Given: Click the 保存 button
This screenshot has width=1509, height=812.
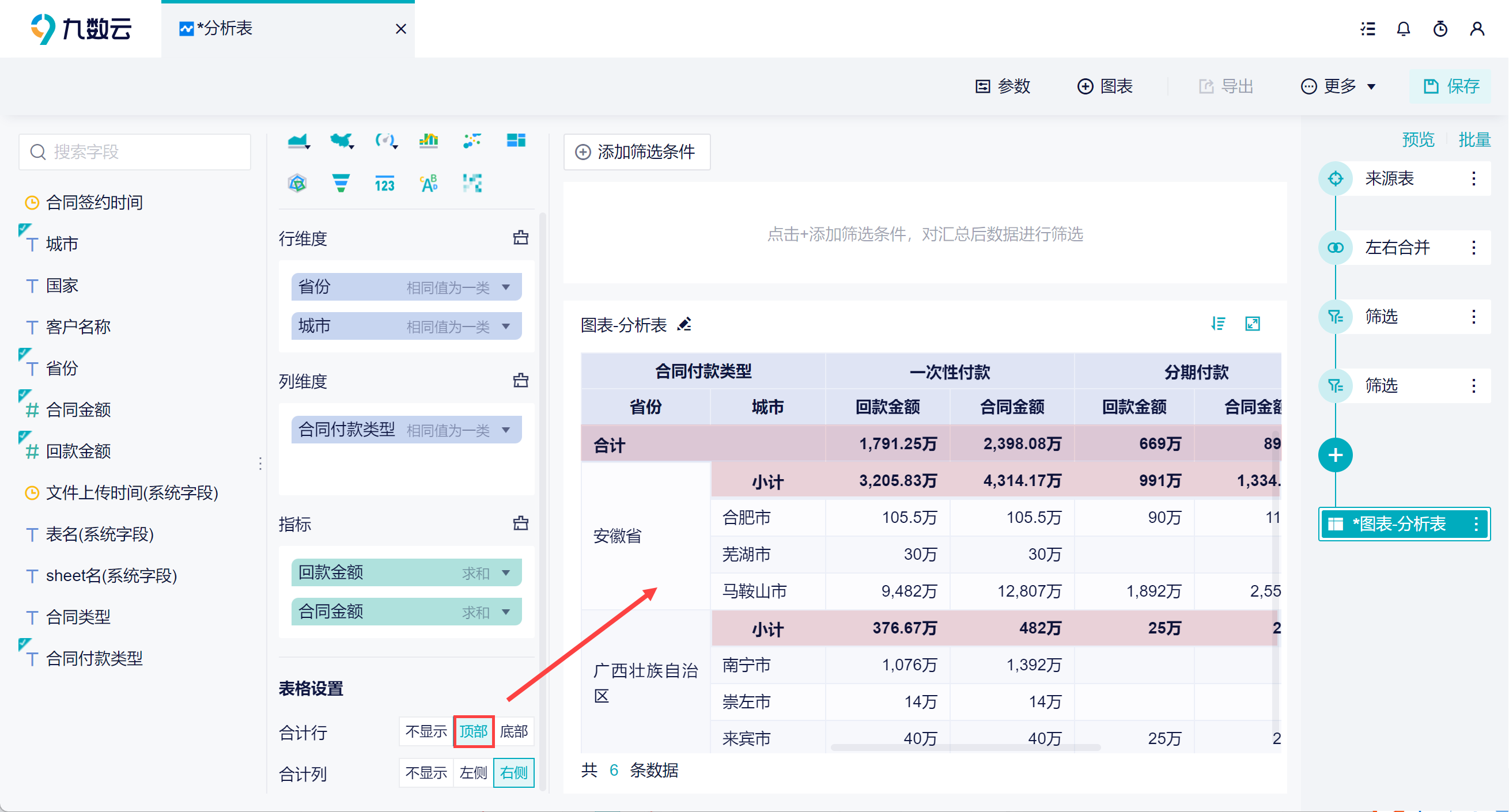Looking at the screenshot, I should 1450,86.
